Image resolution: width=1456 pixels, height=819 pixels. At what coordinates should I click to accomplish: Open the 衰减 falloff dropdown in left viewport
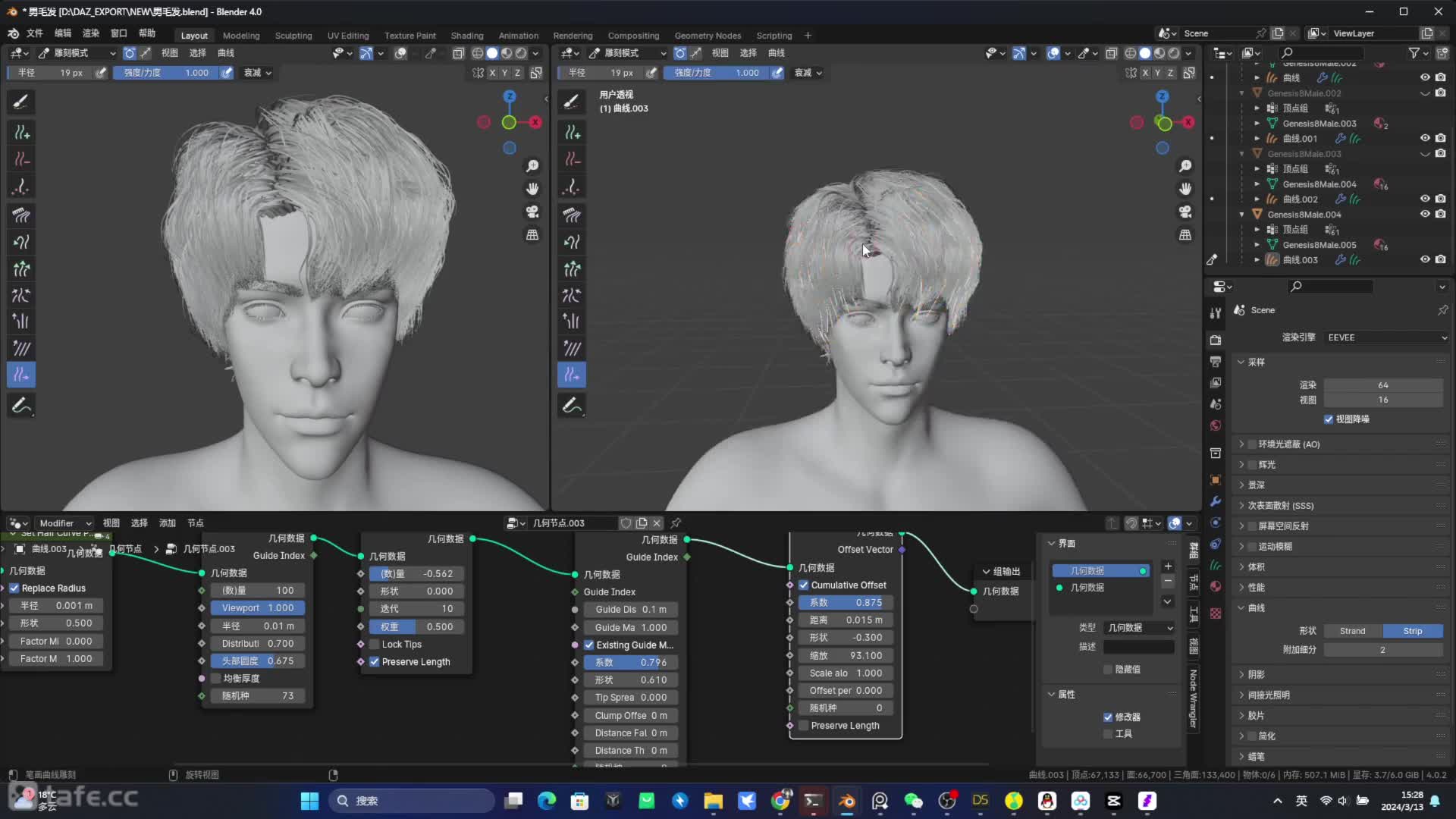click(x=257, y=73)
